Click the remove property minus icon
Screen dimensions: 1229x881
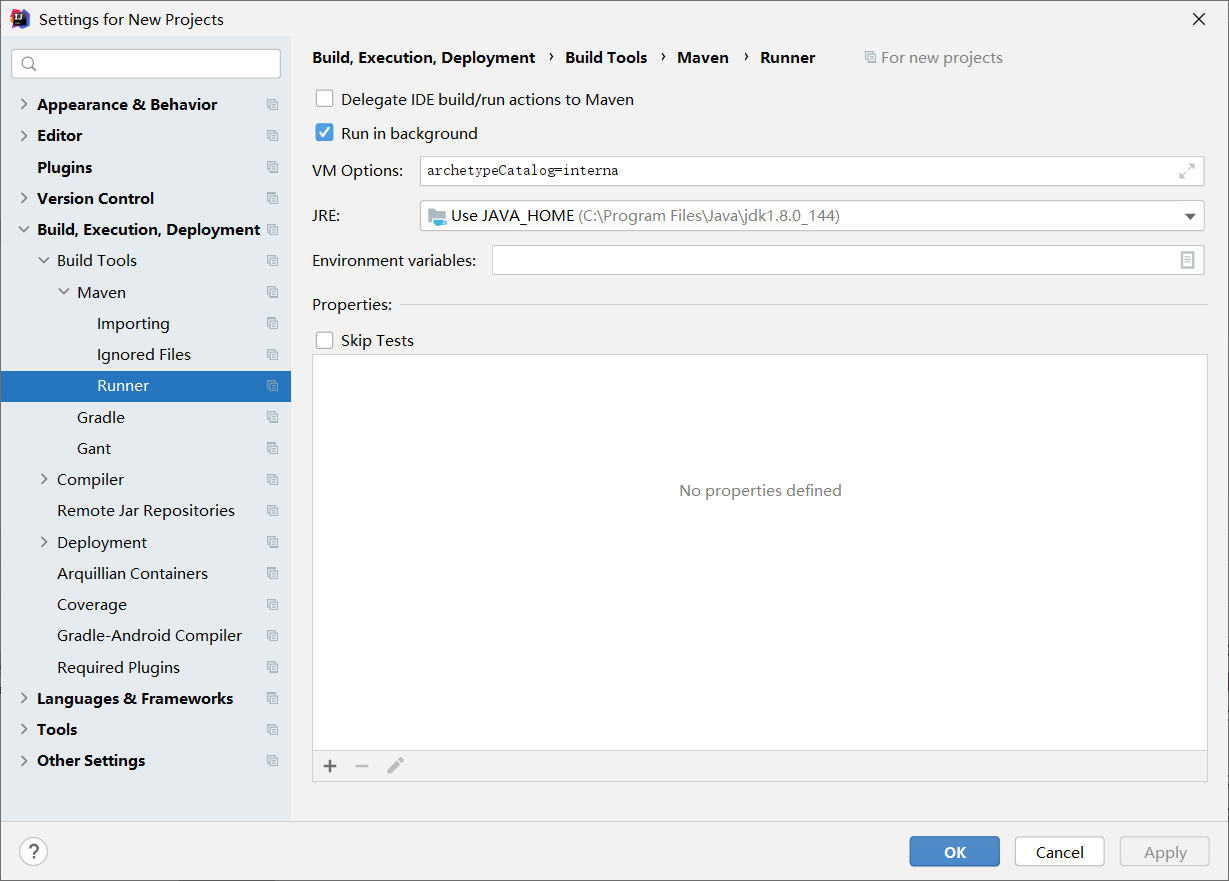coord(362,766)
